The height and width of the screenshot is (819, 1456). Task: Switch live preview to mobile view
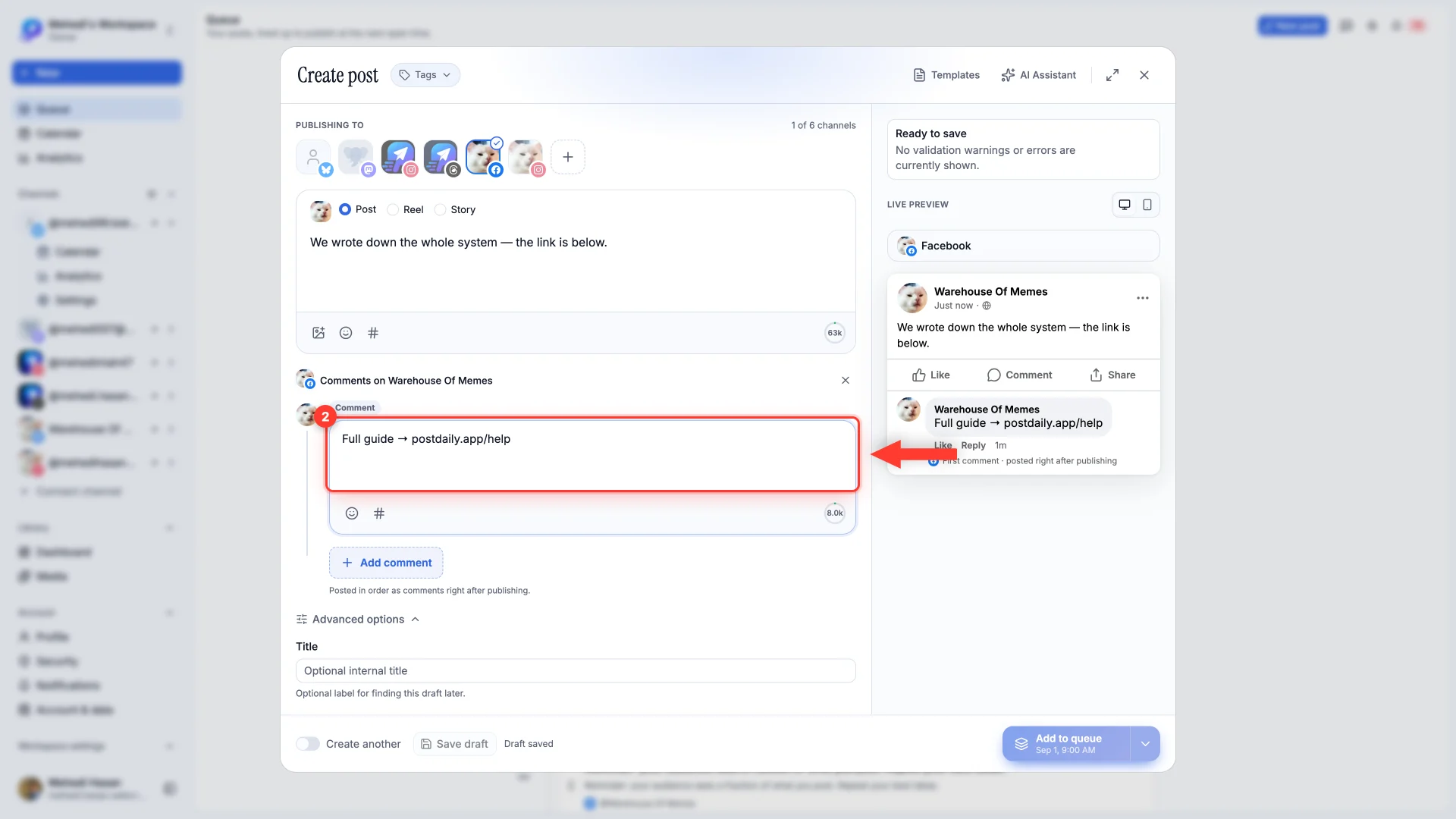[1147, 205]
